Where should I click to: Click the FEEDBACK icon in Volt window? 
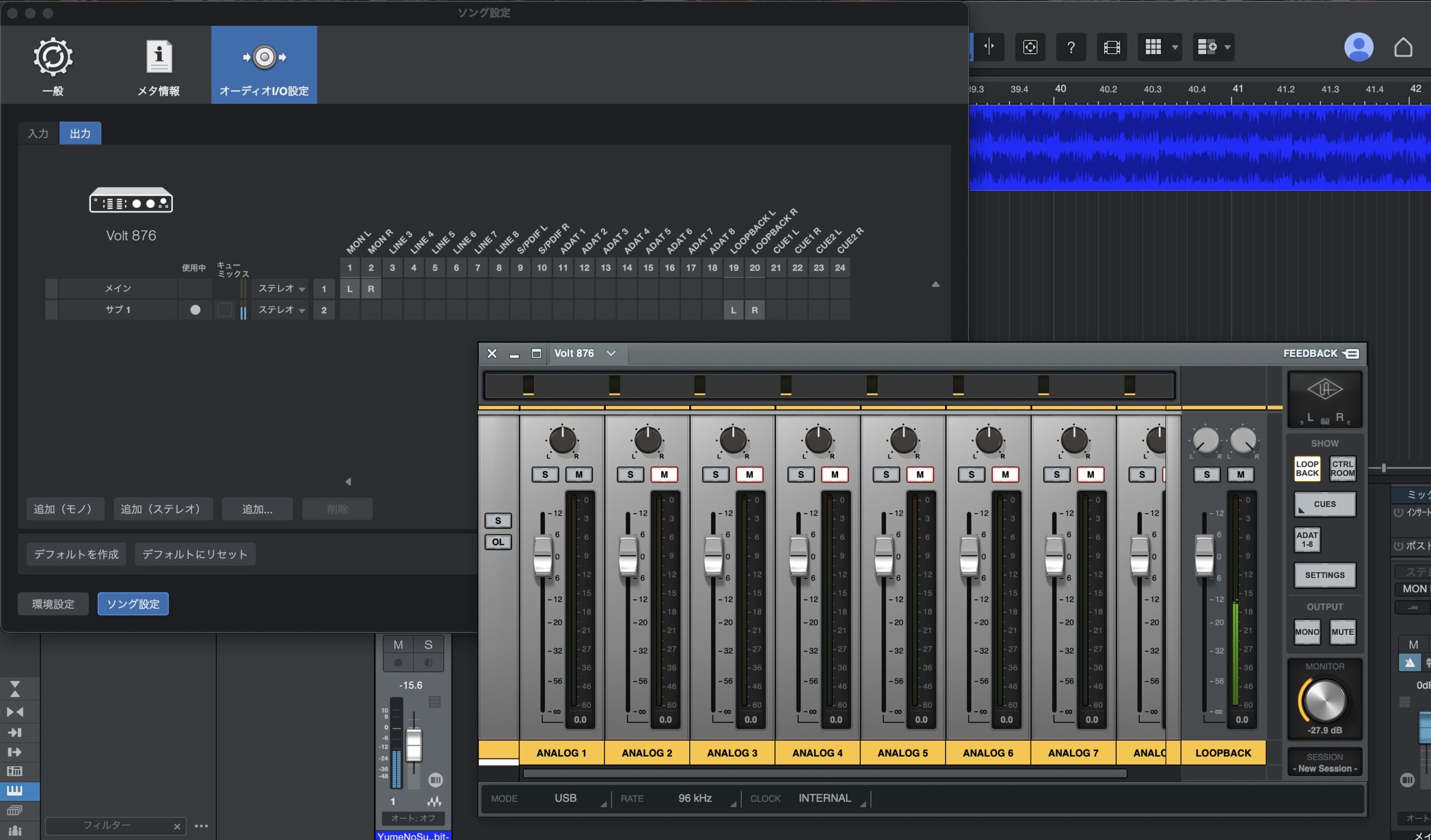coord(1351,354)
